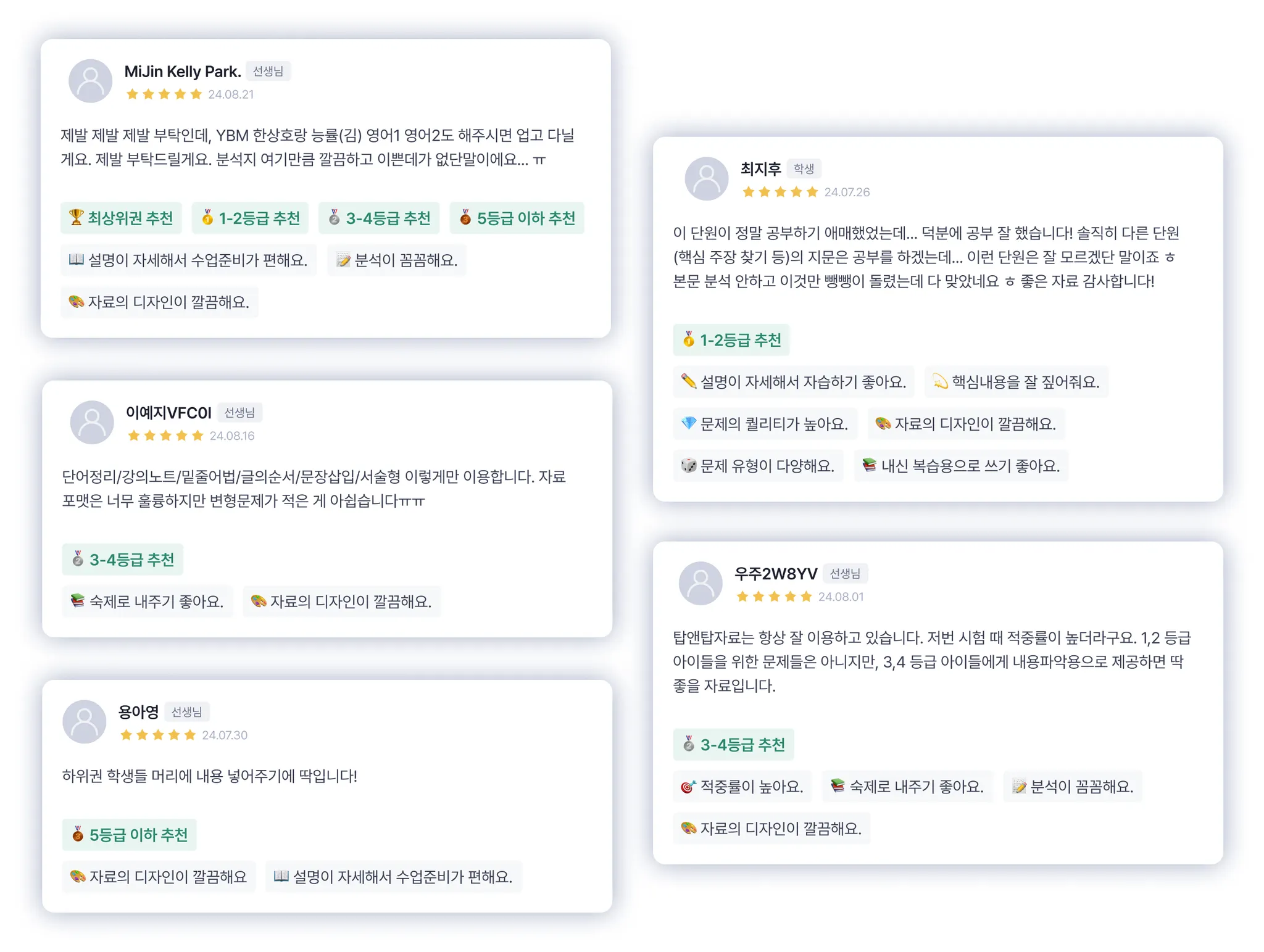Click the 핵심내용을 잘 짚어줘요 tag
The width and height of the screenshot is (1264, 952).
click(1016, 382)
